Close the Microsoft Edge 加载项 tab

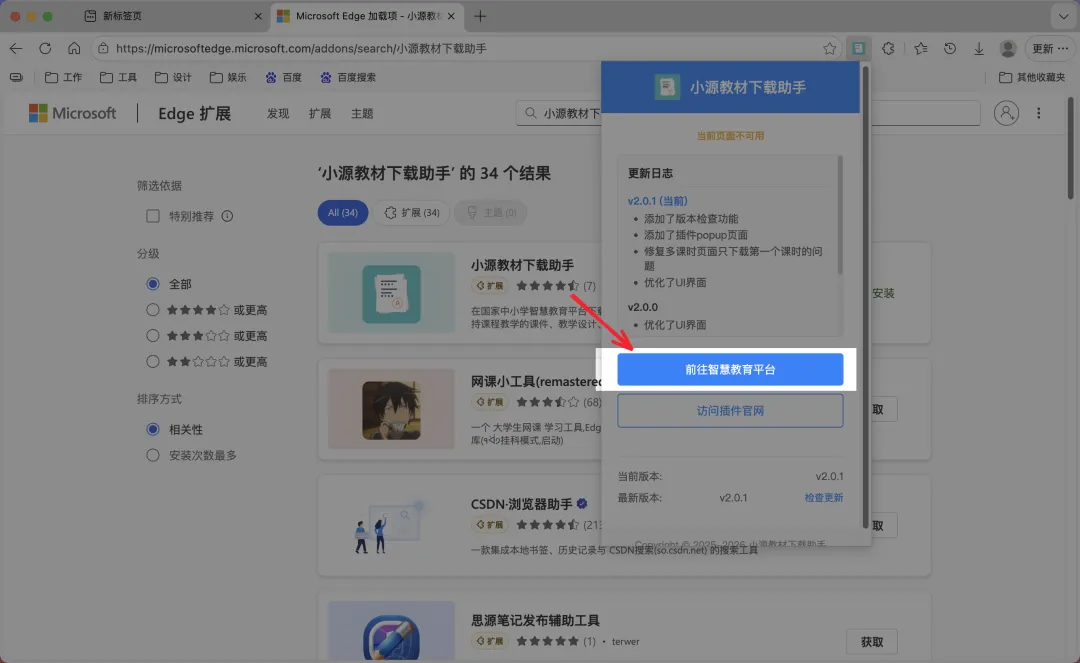tap(451, 16)
